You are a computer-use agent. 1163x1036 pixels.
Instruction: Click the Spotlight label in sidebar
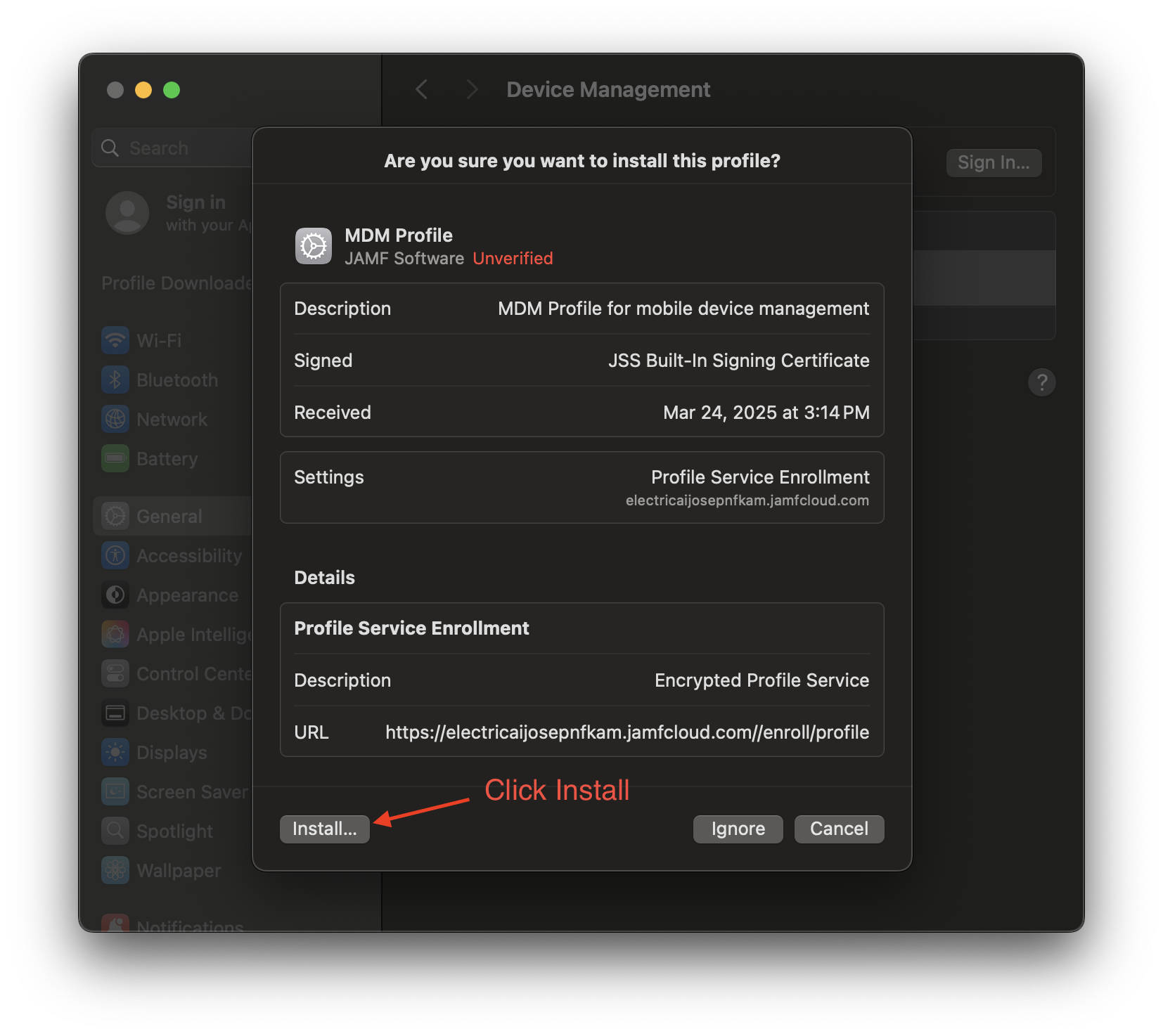point(174,831)
